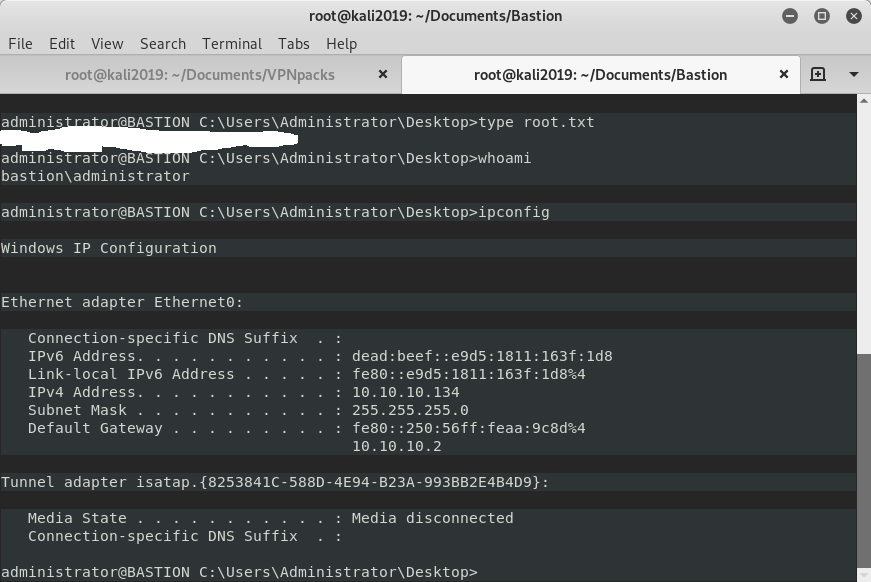Open the Terminal menu

232,44
